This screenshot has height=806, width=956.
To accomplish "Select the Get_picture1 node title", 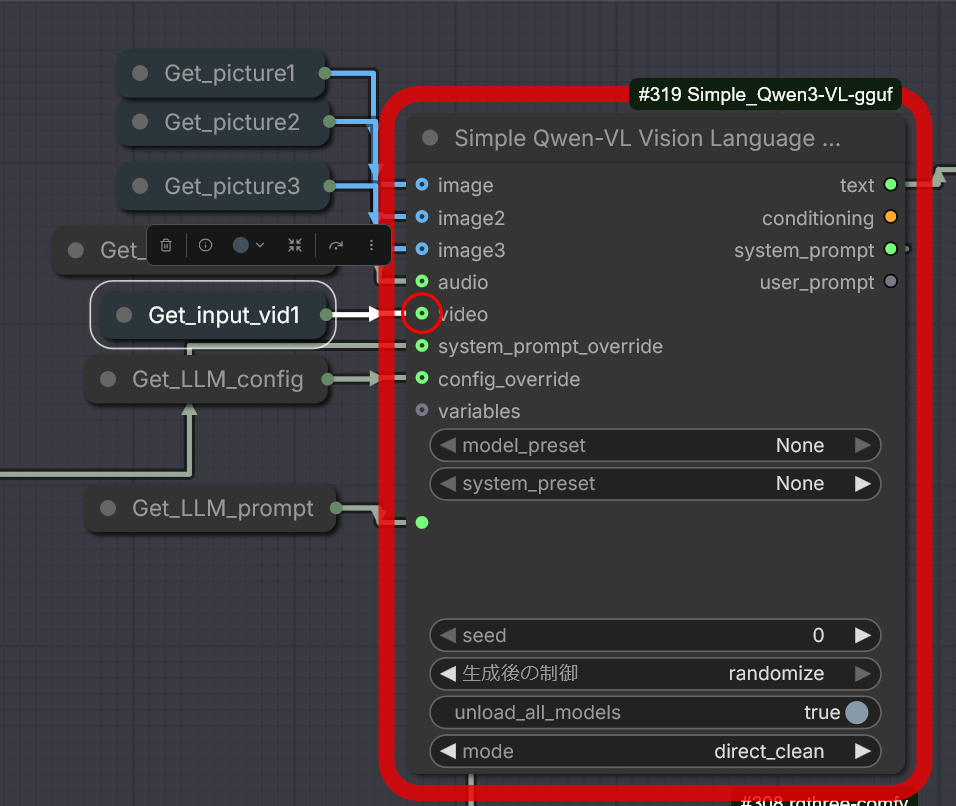I will (x=230, y=74).
